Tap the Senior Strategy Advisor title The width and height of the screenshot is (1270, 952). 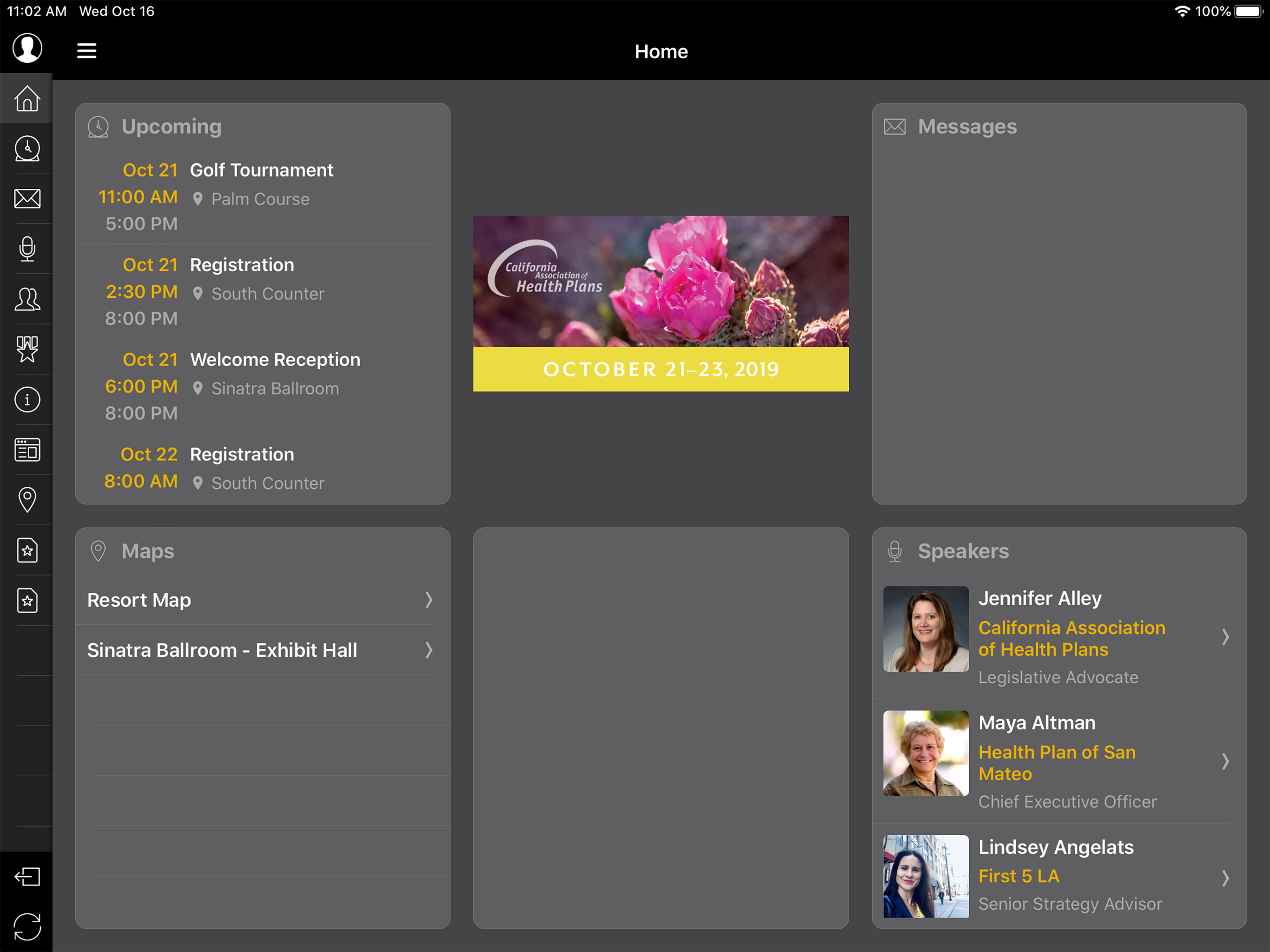1070,904
